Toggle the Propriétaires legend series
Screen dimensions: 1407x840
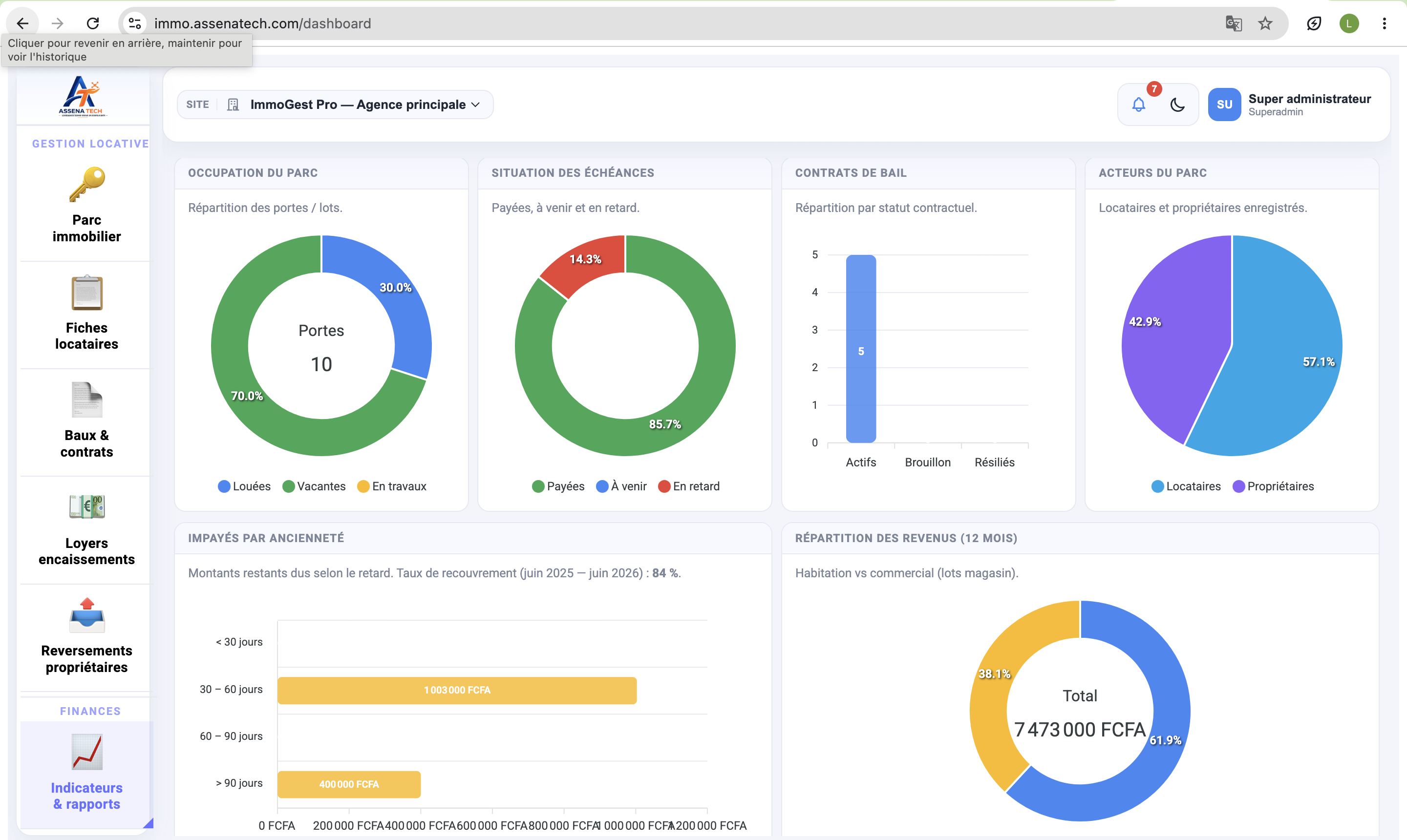click(x=1273, y=486)
